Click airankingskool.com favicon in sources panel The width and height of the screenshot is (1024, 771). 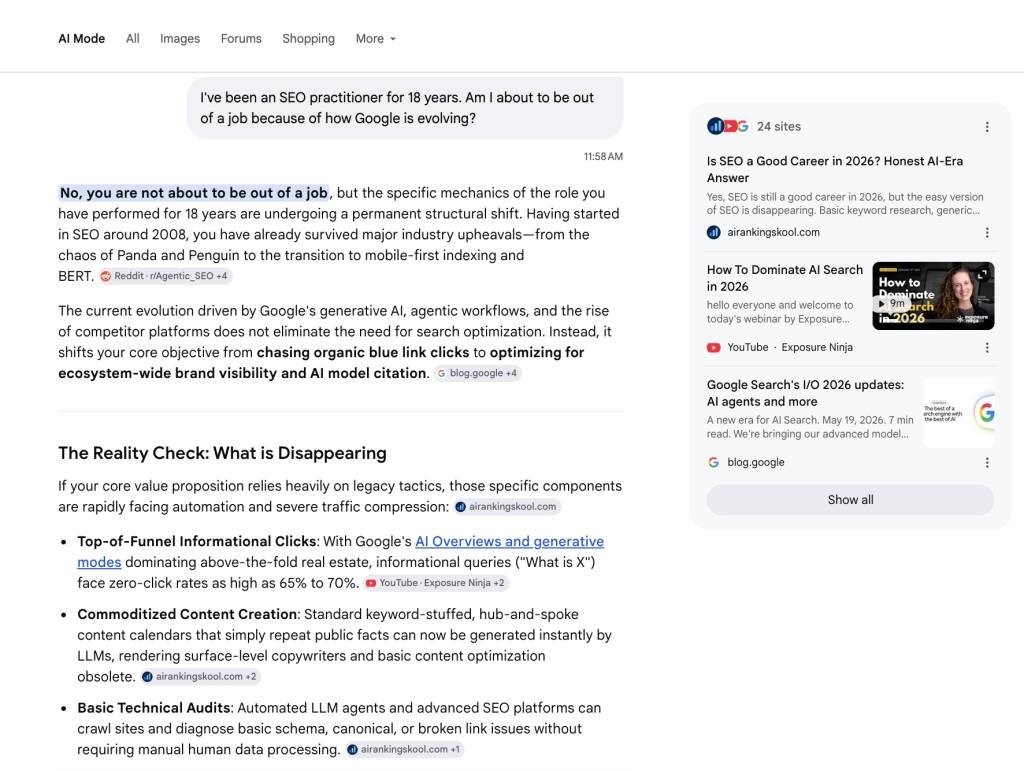(x=714, y=232)
